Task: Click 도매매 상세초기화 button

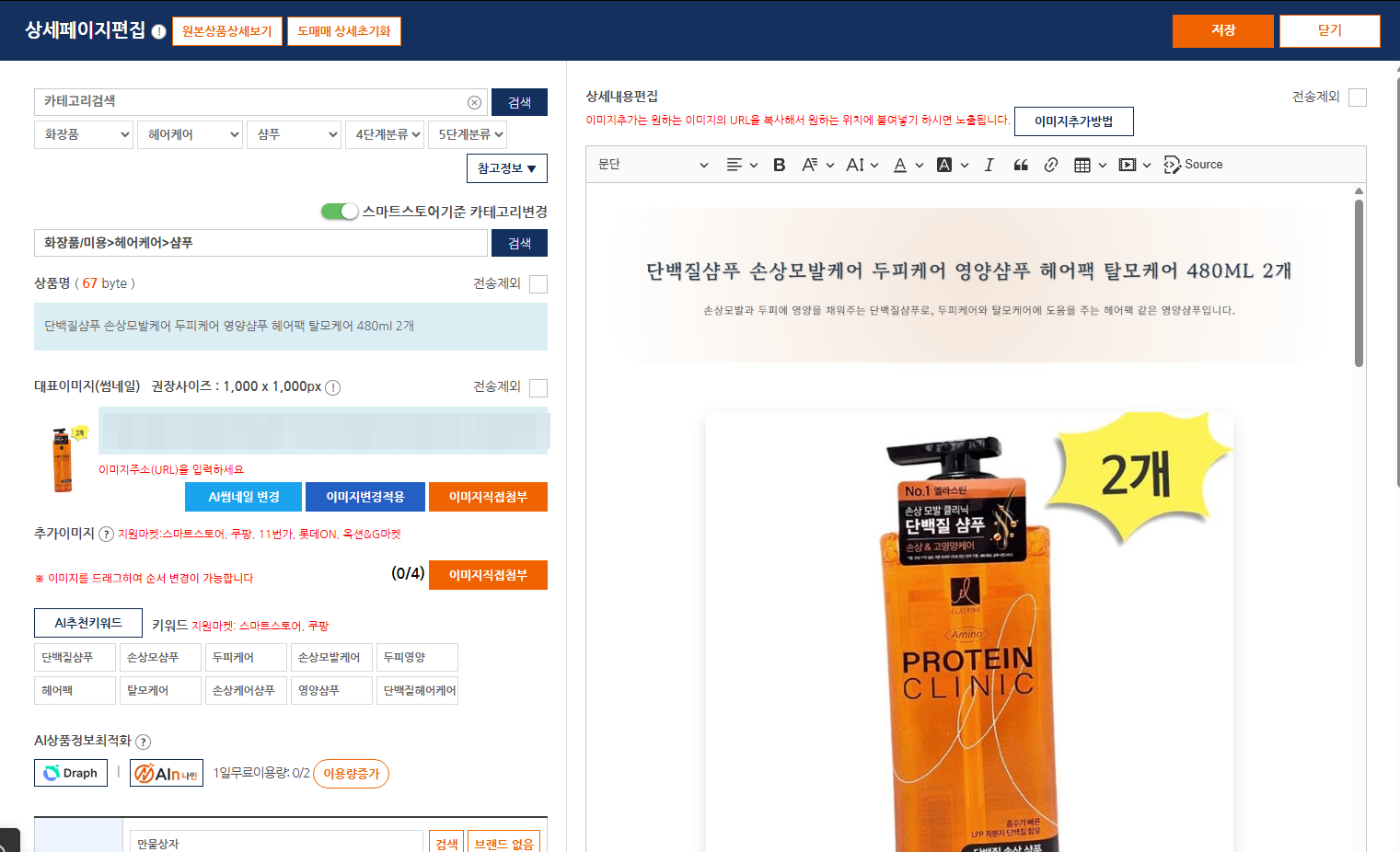Action: [344, 31]
